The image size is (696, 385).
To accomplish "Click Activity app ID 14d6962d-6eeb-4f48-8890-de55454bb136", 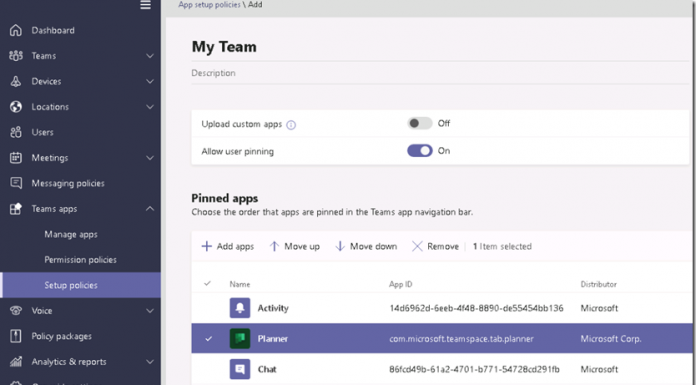I will 476,308.
